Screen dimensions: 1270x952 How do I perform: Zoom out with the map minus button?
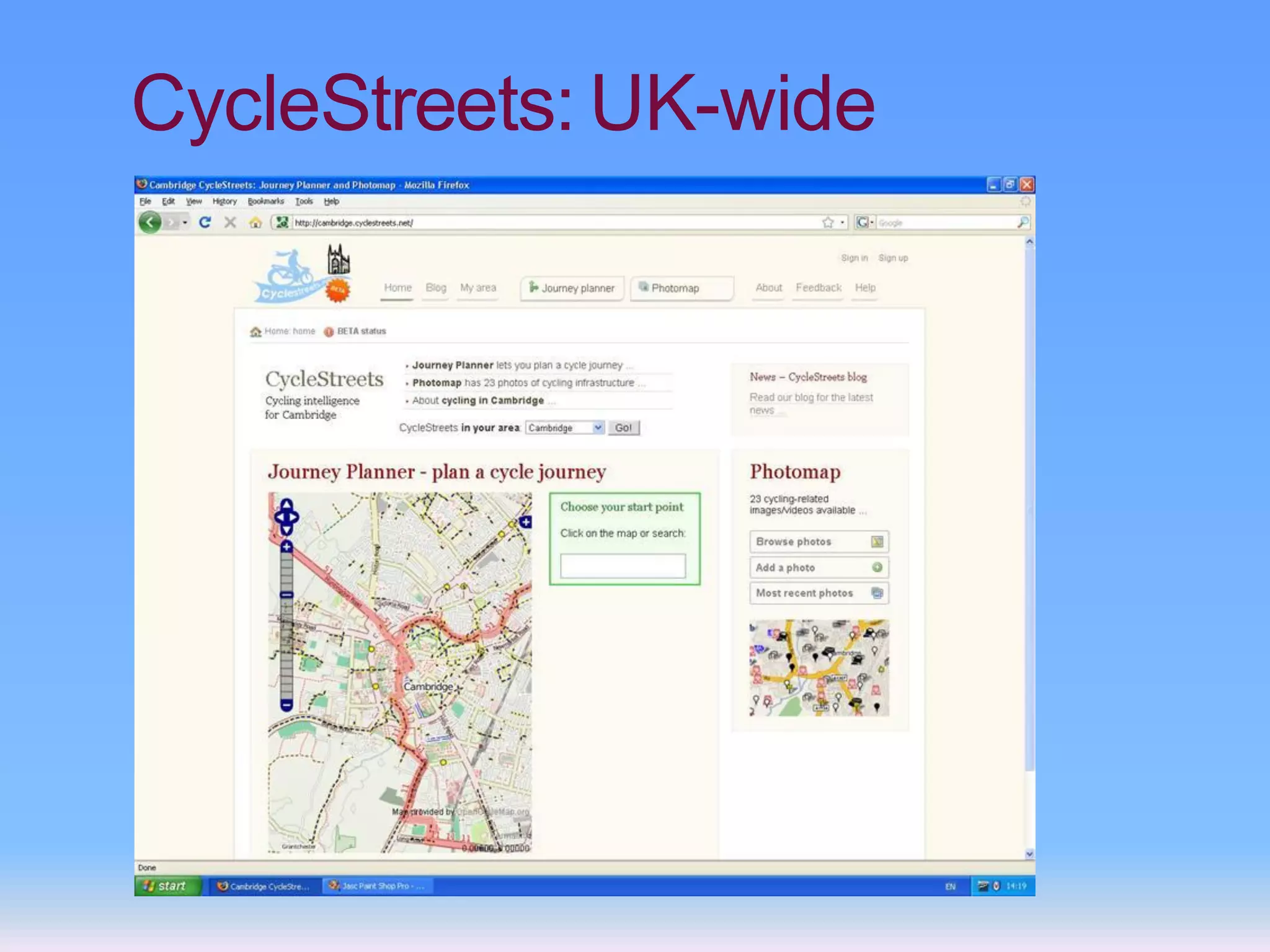(286, 705)
